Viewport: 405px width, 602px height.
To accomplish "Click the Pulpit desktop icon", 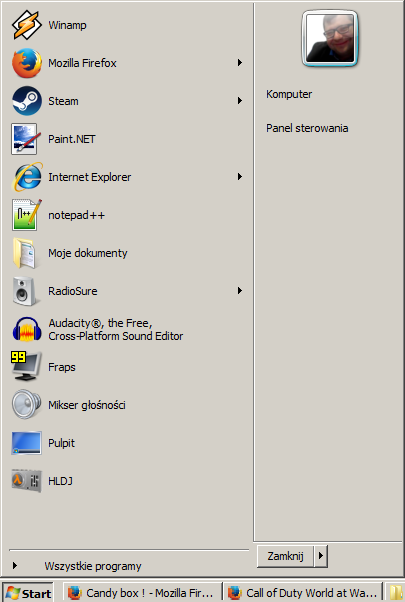I will [x=26, y=443].
